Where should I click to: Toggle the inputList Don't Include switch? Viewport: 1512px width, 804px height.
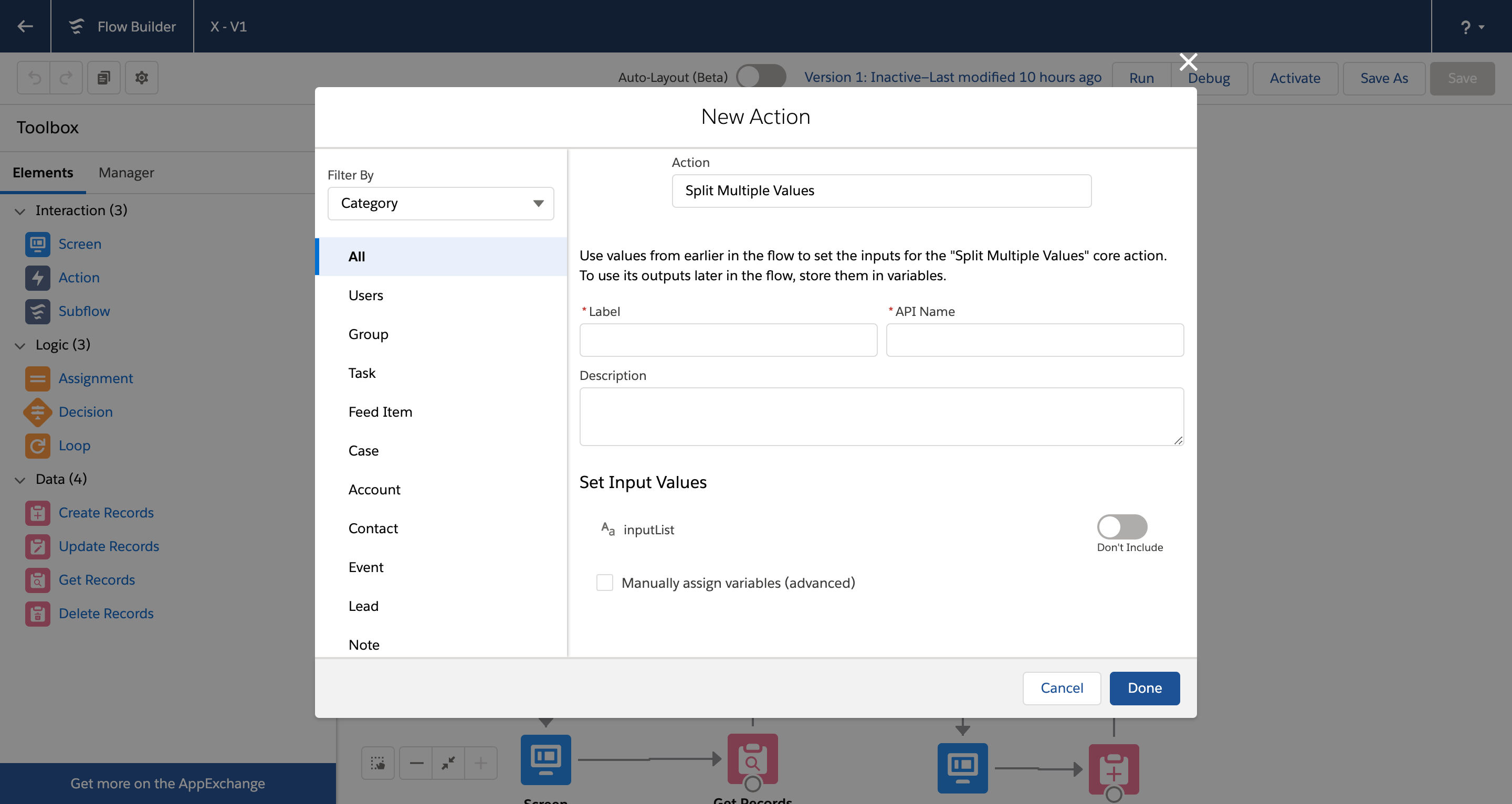coord(1122,526)
